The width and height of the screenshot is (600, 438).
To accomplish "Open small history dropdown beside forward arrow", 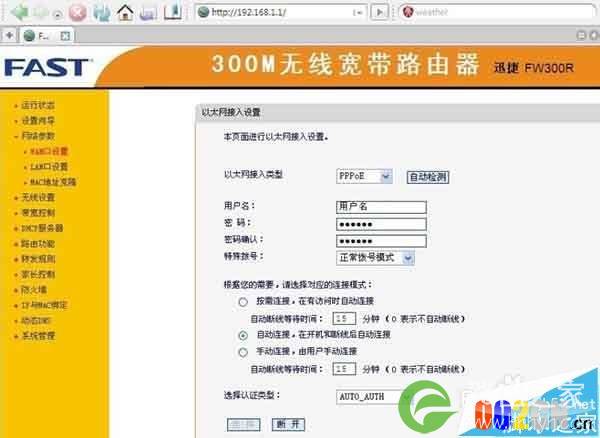I will tap(57, 15).
